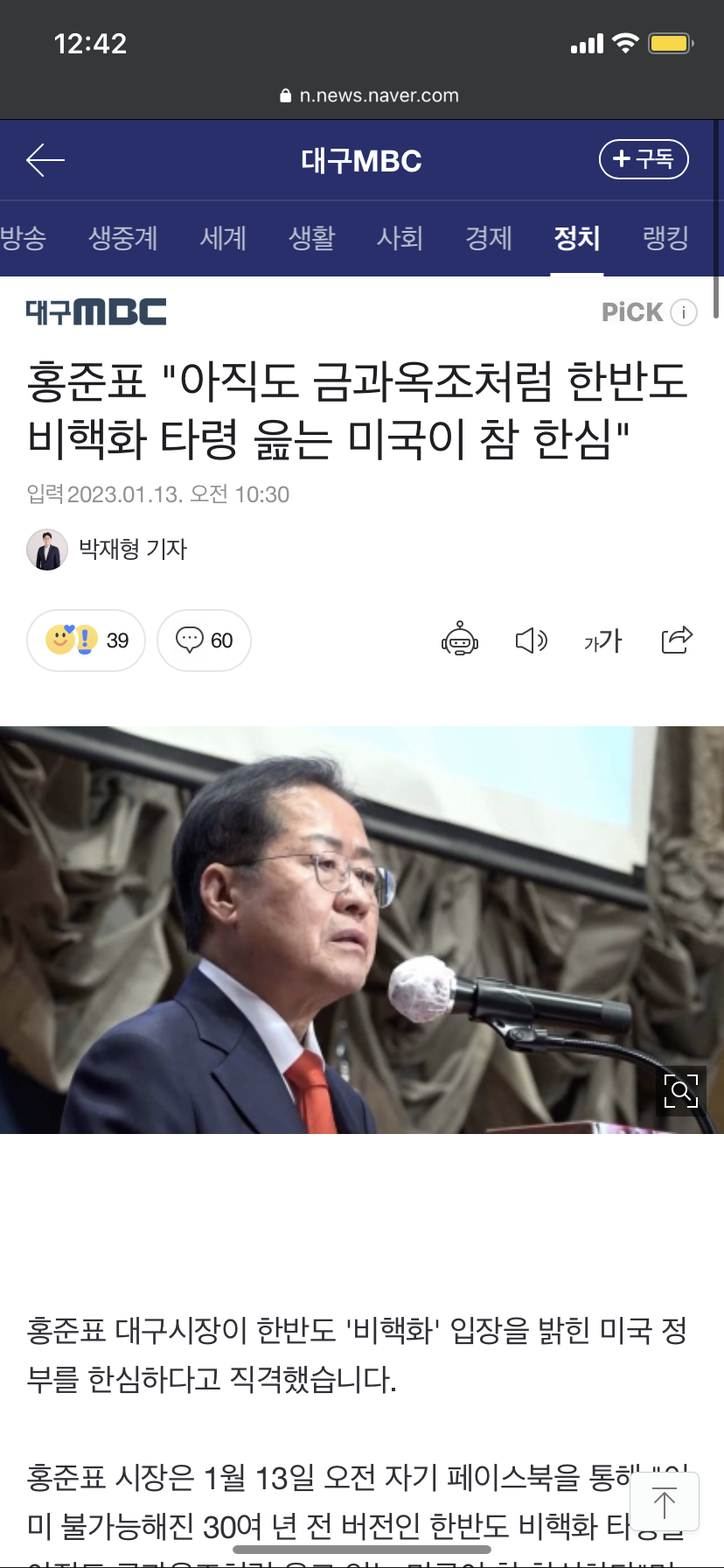Share the article via share icon

[677, 640]
